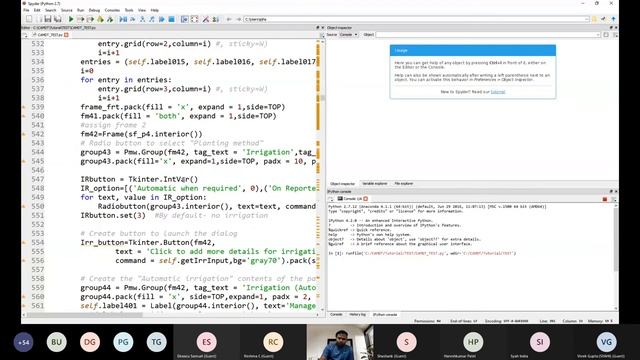Select the IPython console tab at the bottom

[385, 314]
